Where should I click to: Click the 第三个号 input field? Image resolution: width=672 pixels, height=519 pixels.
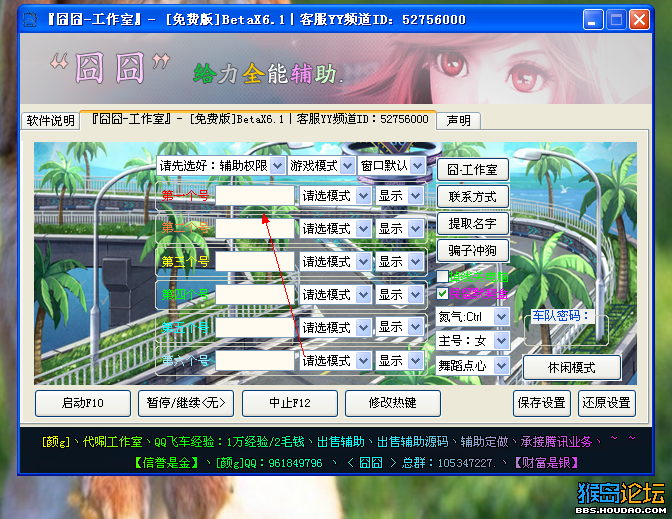pos(255,261)
